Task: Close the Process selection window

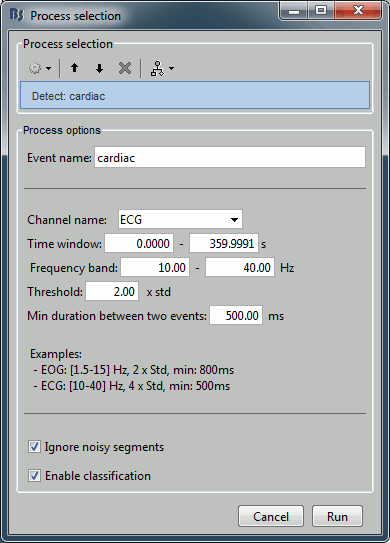Action: point(358,11)
